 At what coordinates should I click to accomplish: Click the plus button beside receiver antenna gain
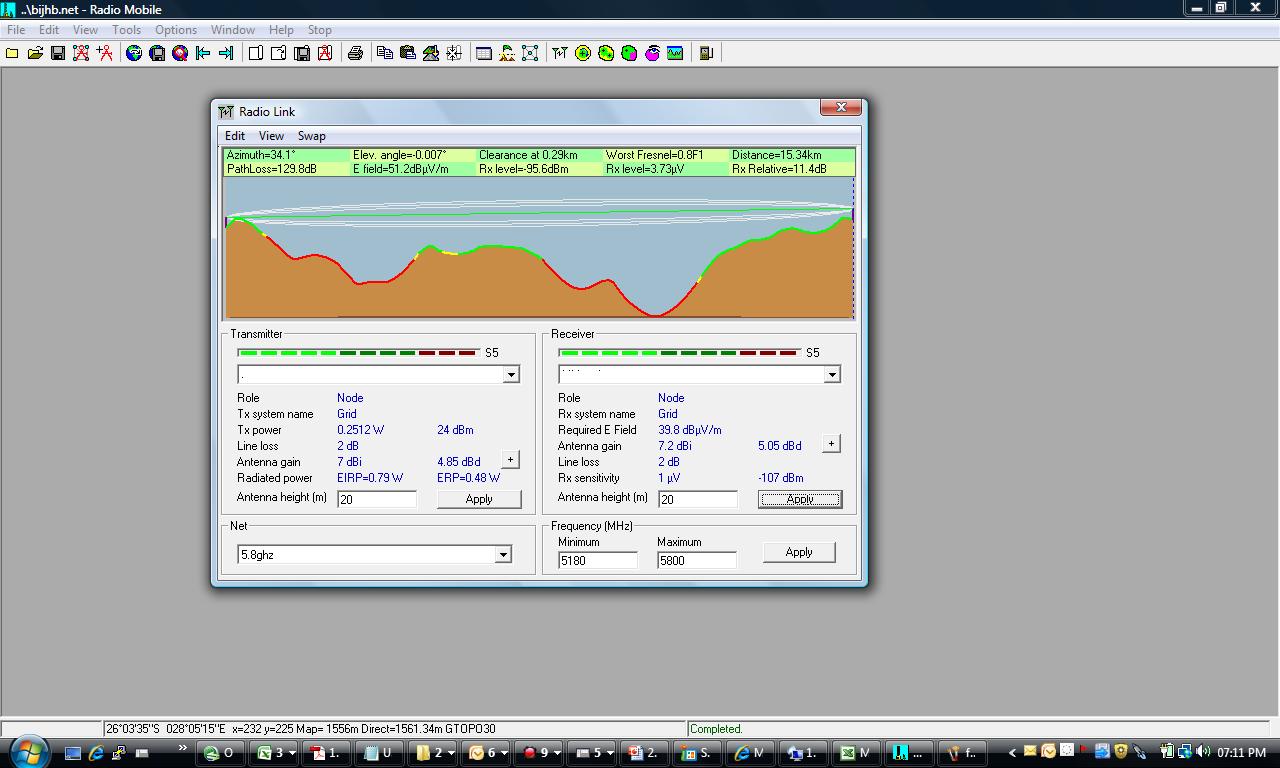click(831, 444)
